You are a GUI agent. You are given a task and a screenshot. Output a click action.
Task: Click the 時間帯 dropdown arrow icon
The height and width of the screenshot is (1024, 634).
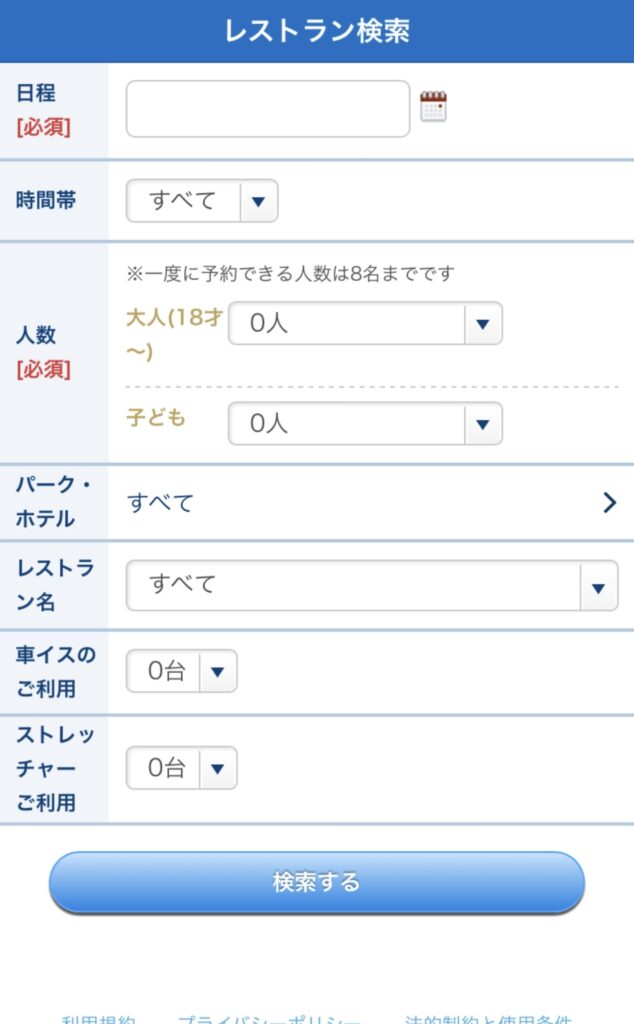(259, 201)
